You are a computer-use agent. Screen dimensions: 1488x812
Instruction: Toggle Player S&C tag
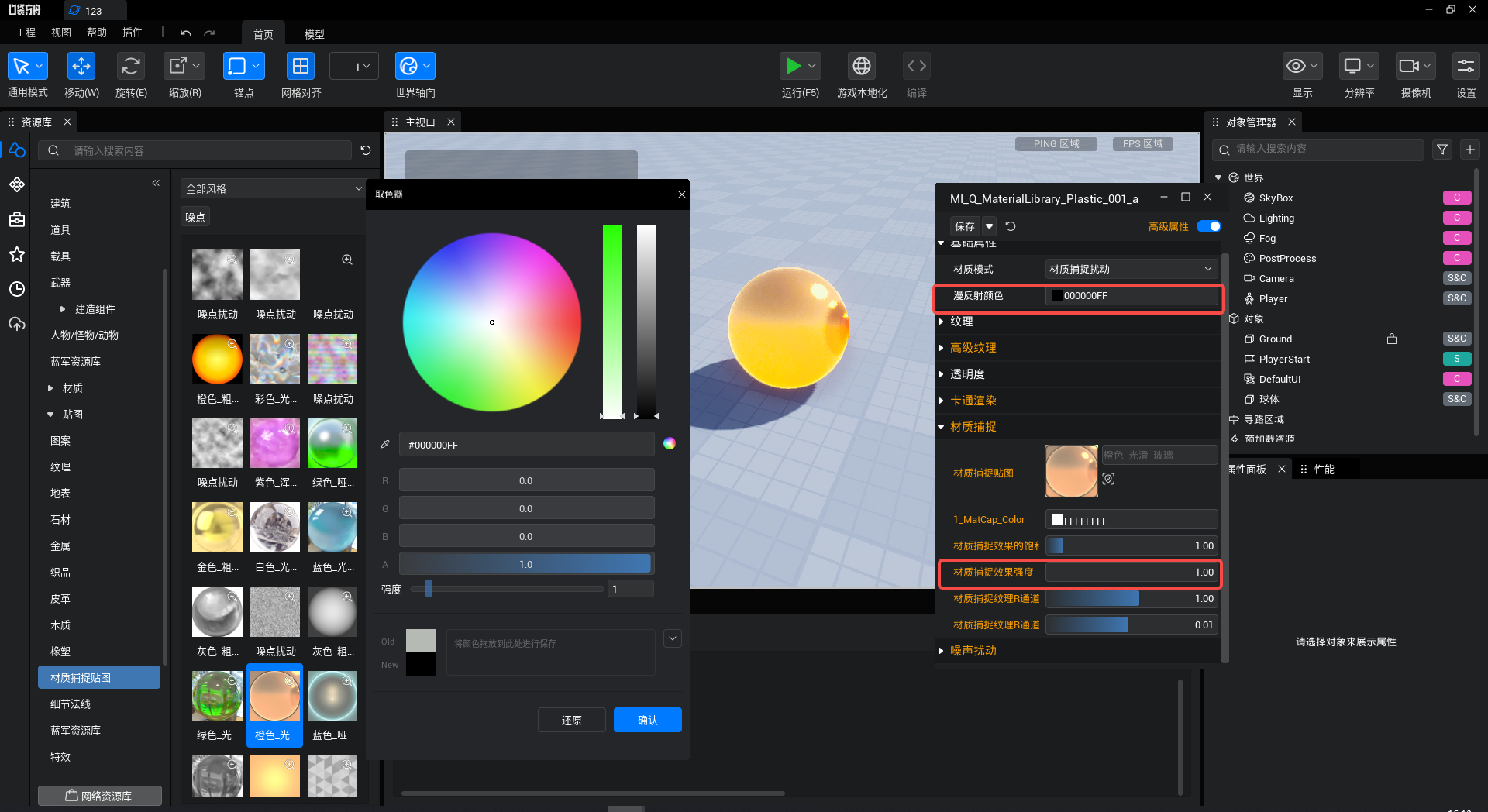tap(1457, 298)
